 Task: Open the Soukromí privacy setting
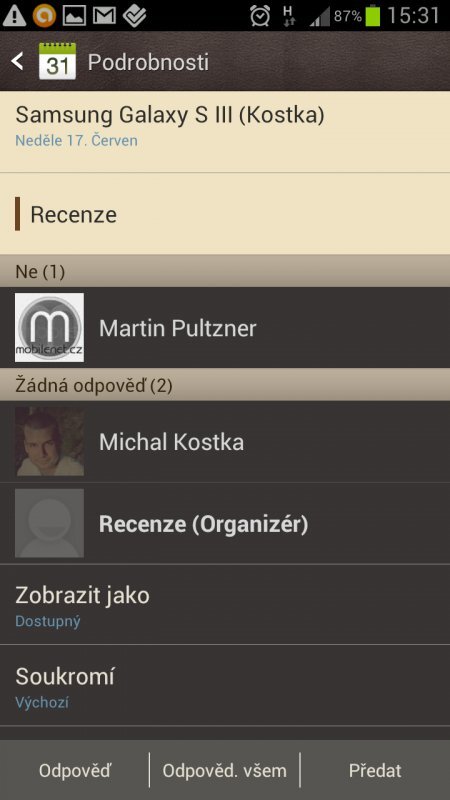(225, 686)
